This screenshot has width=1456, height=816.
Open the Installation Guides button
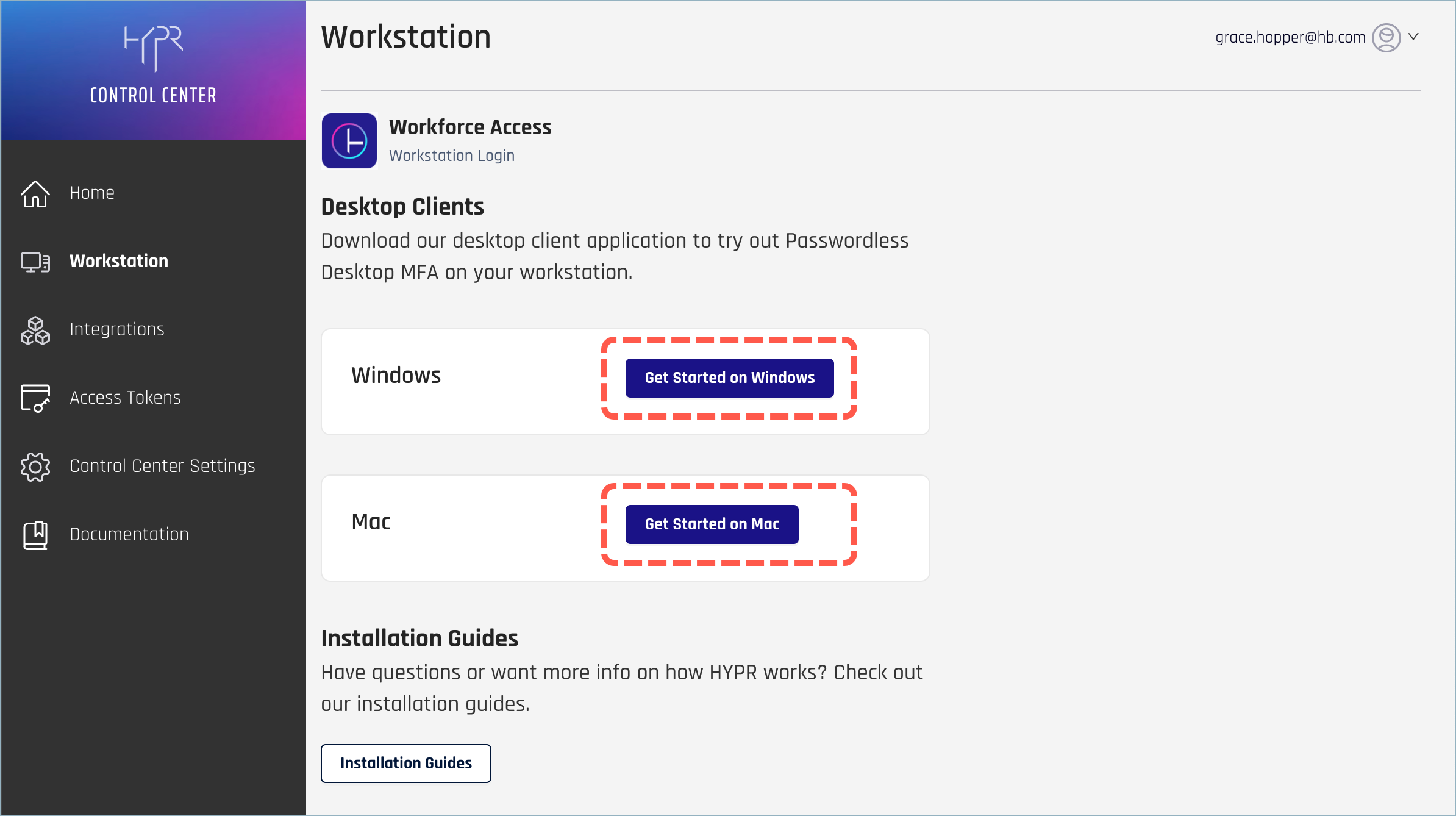coord(406,763)
